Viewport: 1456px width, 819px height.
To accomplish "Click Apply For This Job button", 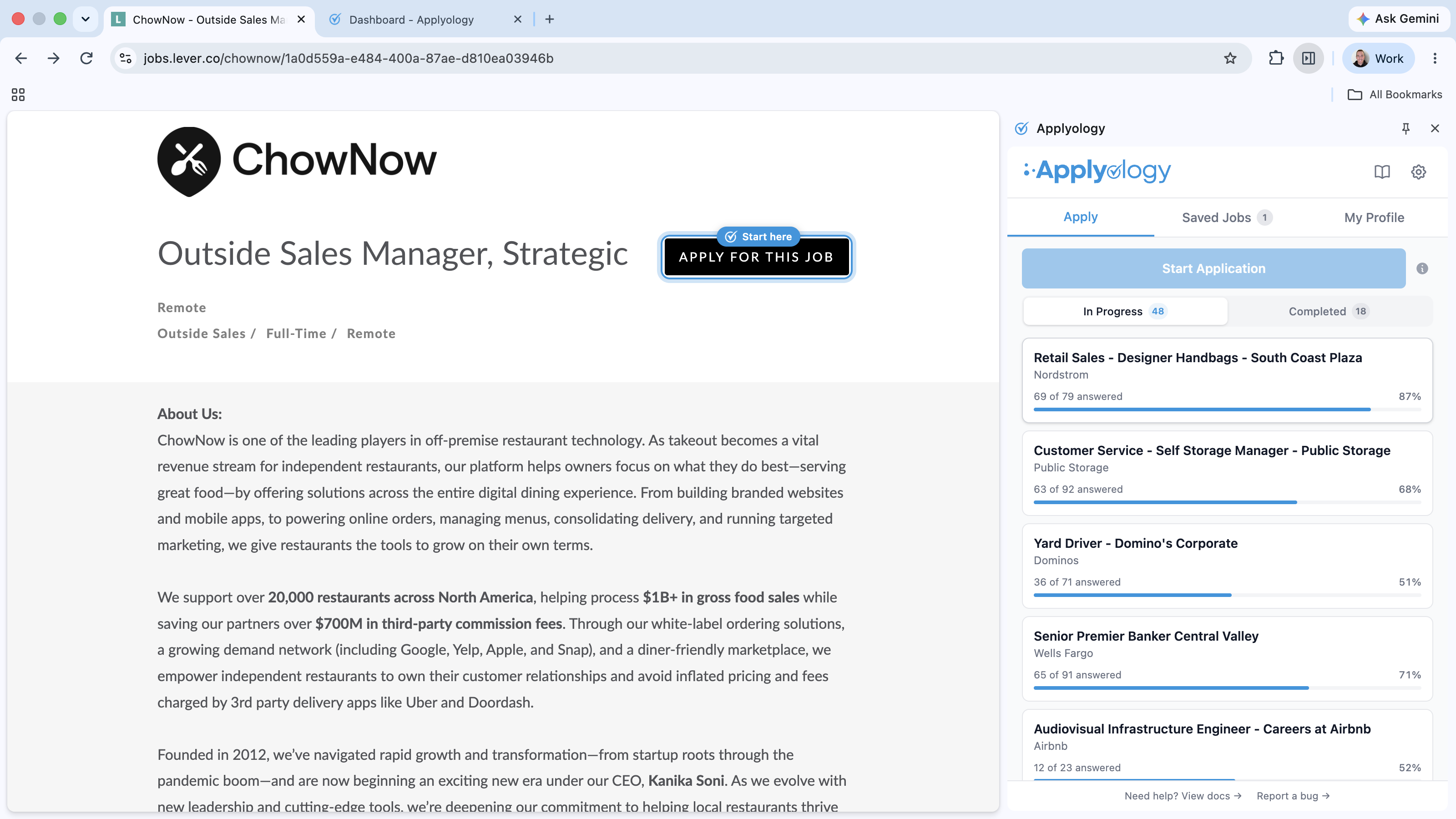I will [x=756, y=257].
